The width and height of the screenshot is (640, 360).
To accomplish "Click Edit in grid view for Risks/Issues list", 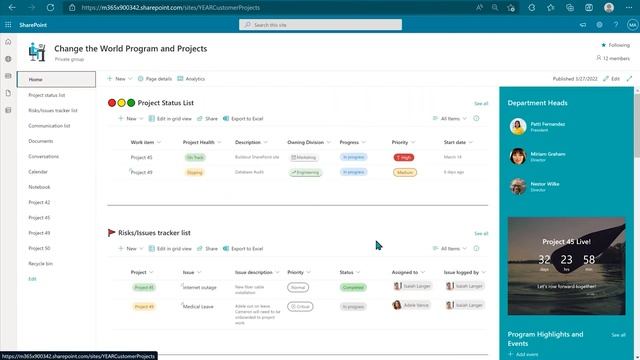I will click(x=170, y=248).
